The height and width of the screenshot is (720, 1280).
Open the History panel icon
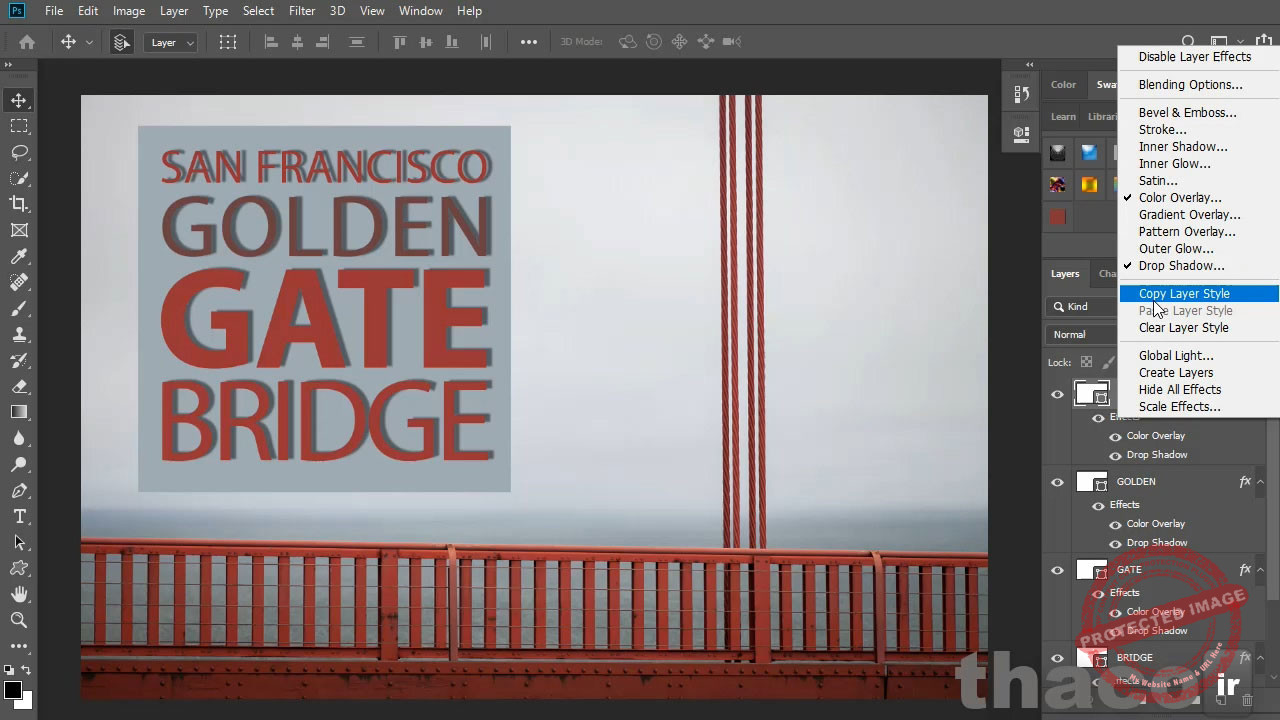click(x=1021, y=94)
